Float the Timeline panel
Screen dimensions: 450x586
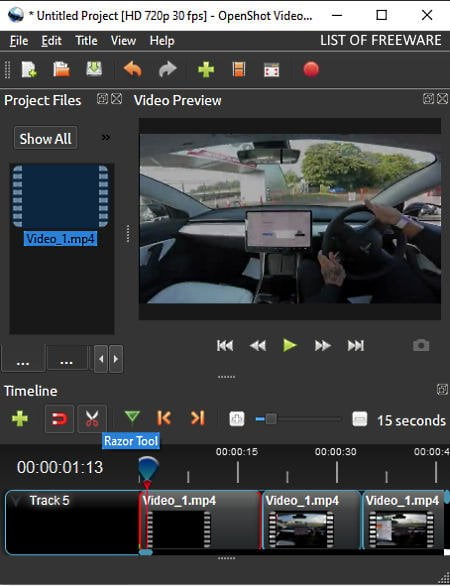pyautogui.click(x=442, y=389)
